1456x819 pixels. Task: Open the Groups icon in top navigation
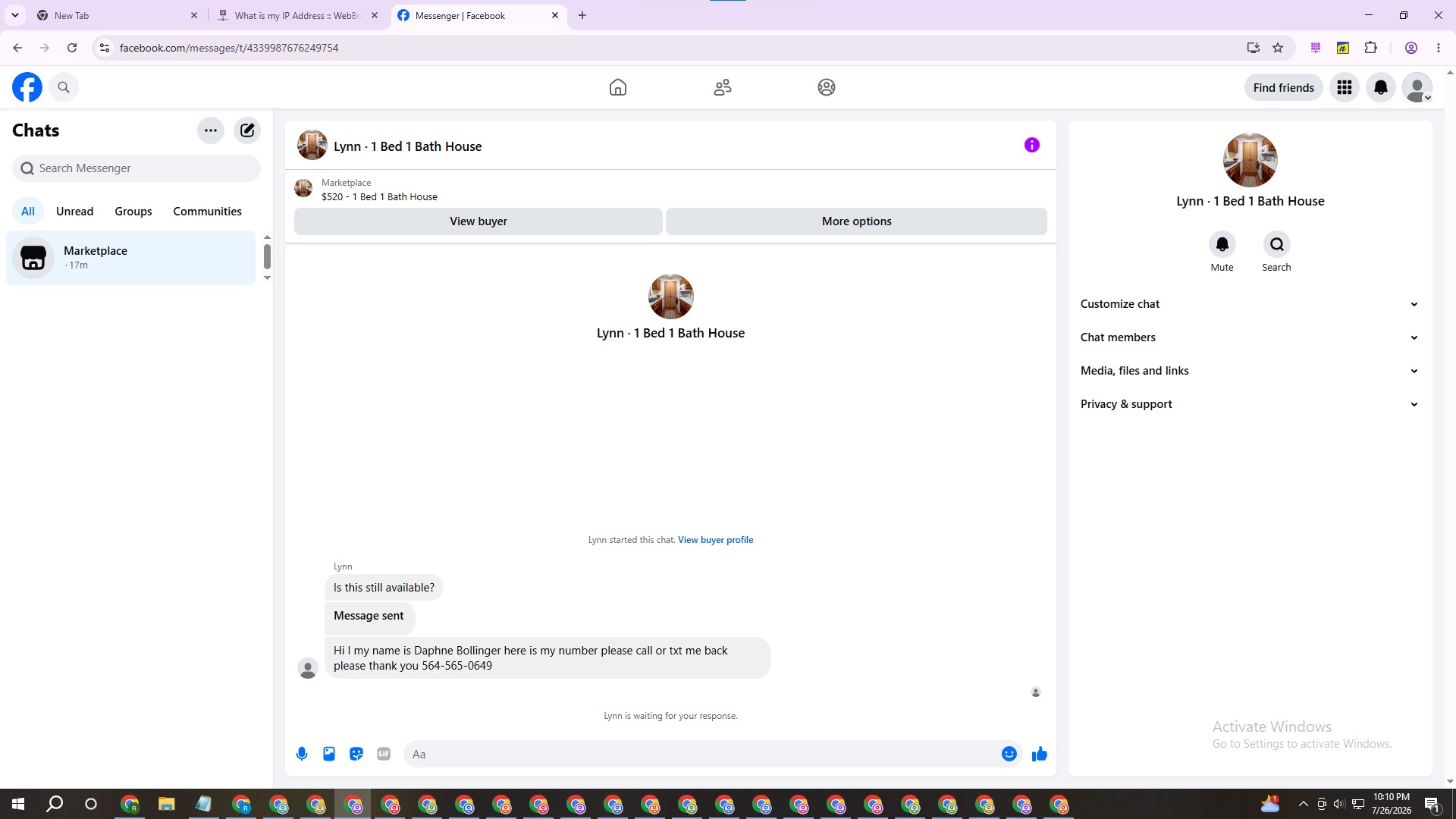827,87
